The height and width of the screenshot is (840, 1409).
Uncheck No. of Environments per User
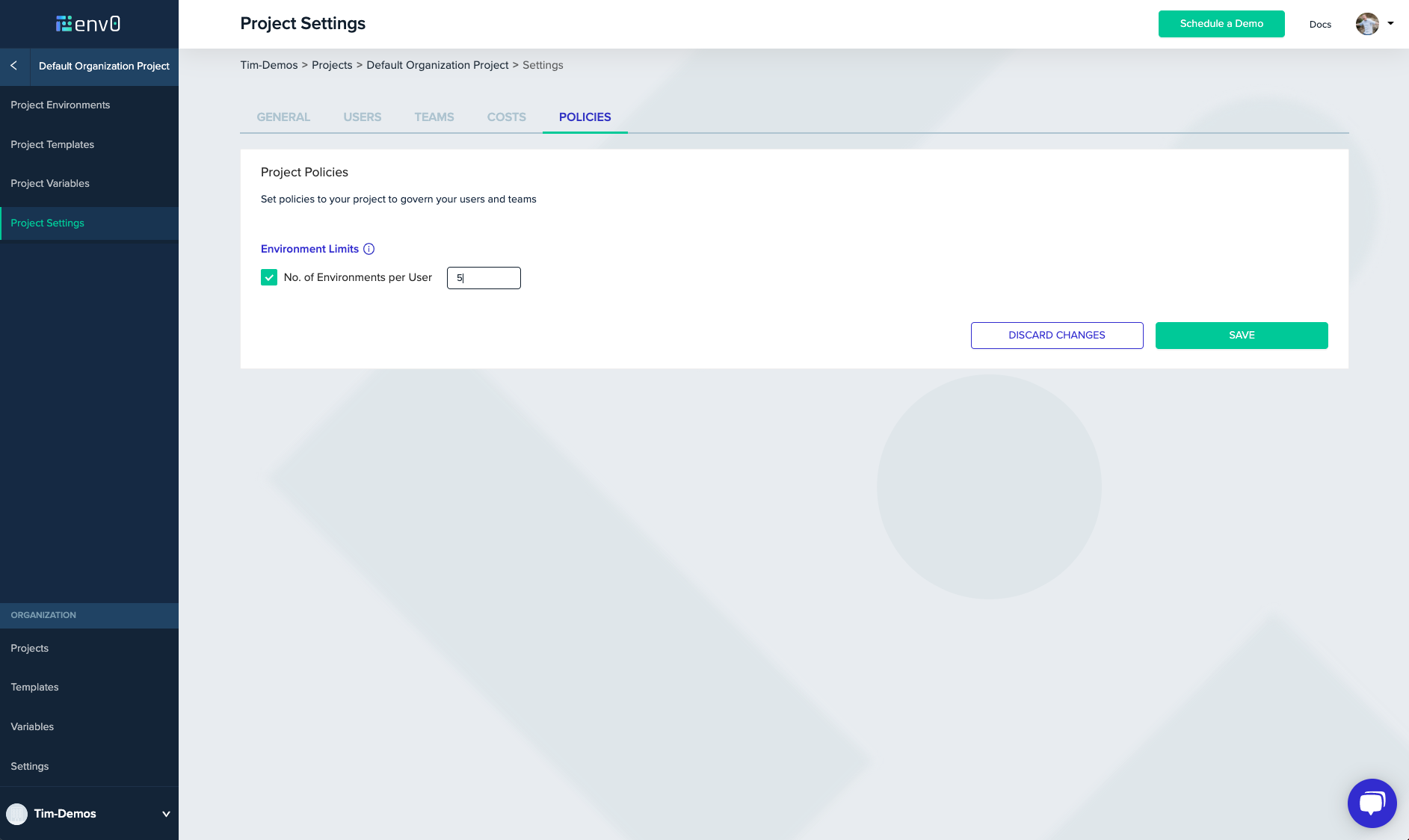coord(269,277)
